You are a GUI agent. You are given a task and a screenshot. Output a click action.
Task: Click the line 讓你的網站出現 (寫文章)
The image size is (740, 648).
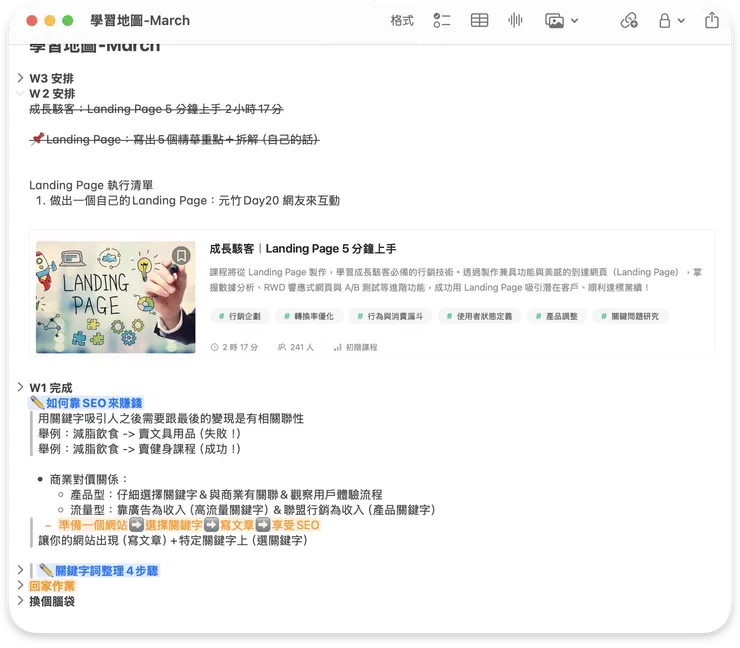point(173,540)
